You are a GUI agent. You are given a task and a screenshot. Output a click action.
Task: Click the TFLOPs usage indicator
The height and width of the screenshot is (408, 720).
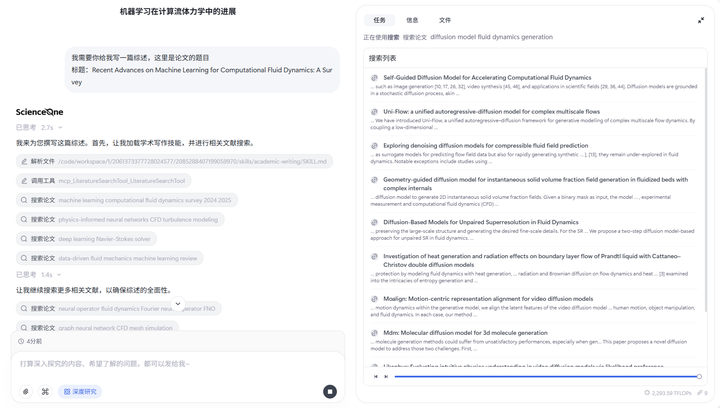[x=668, y=393]
